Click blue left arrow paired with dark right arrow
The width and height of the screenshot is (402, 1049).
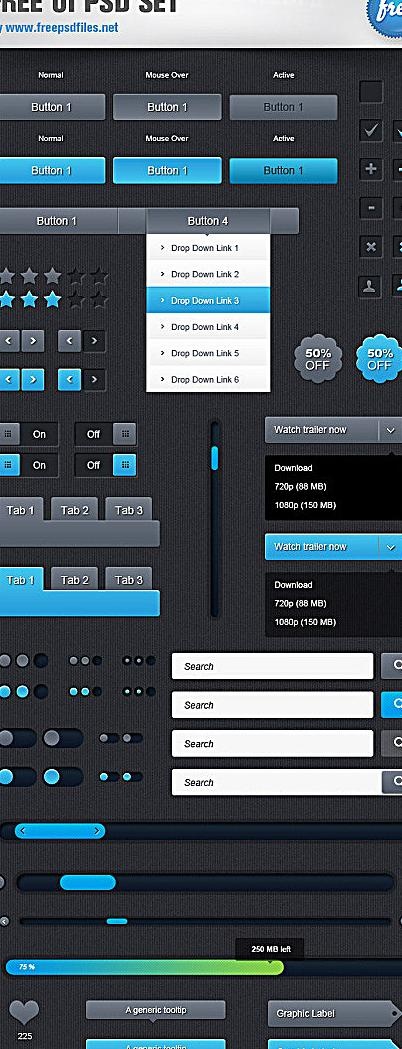tap(70, 379)
